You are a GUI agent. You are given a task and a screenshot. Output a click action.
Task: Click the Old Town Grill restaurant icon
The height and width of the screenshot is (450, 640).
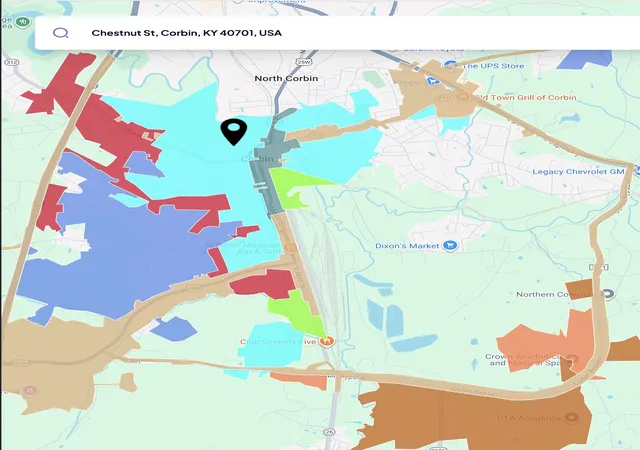pos(463,97)
